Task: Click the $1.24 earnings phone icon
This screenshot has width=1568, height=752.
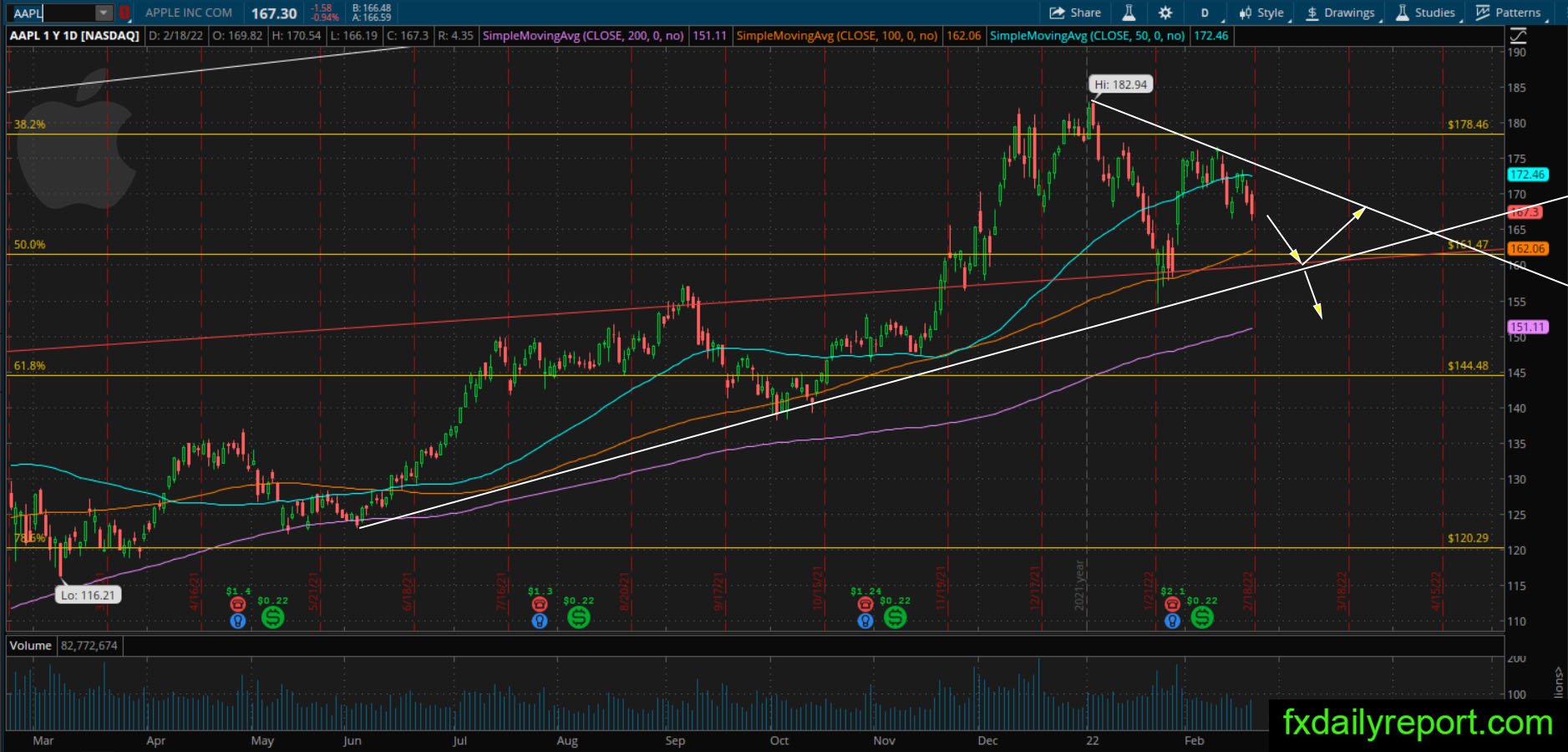Action: pyautogui.click(x=865, y=604)
